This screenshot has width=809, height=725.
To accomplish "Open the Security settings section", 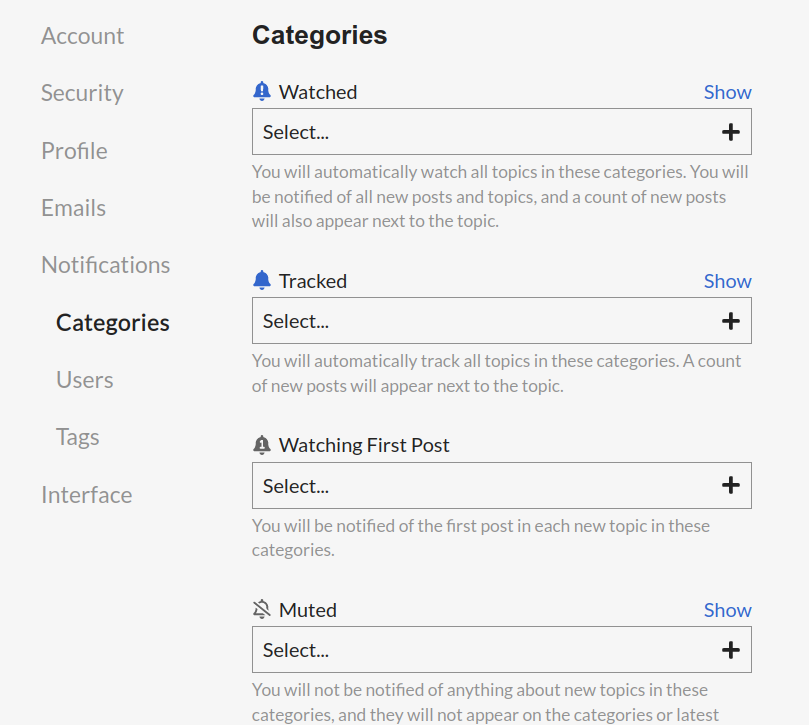I will 82,93.
